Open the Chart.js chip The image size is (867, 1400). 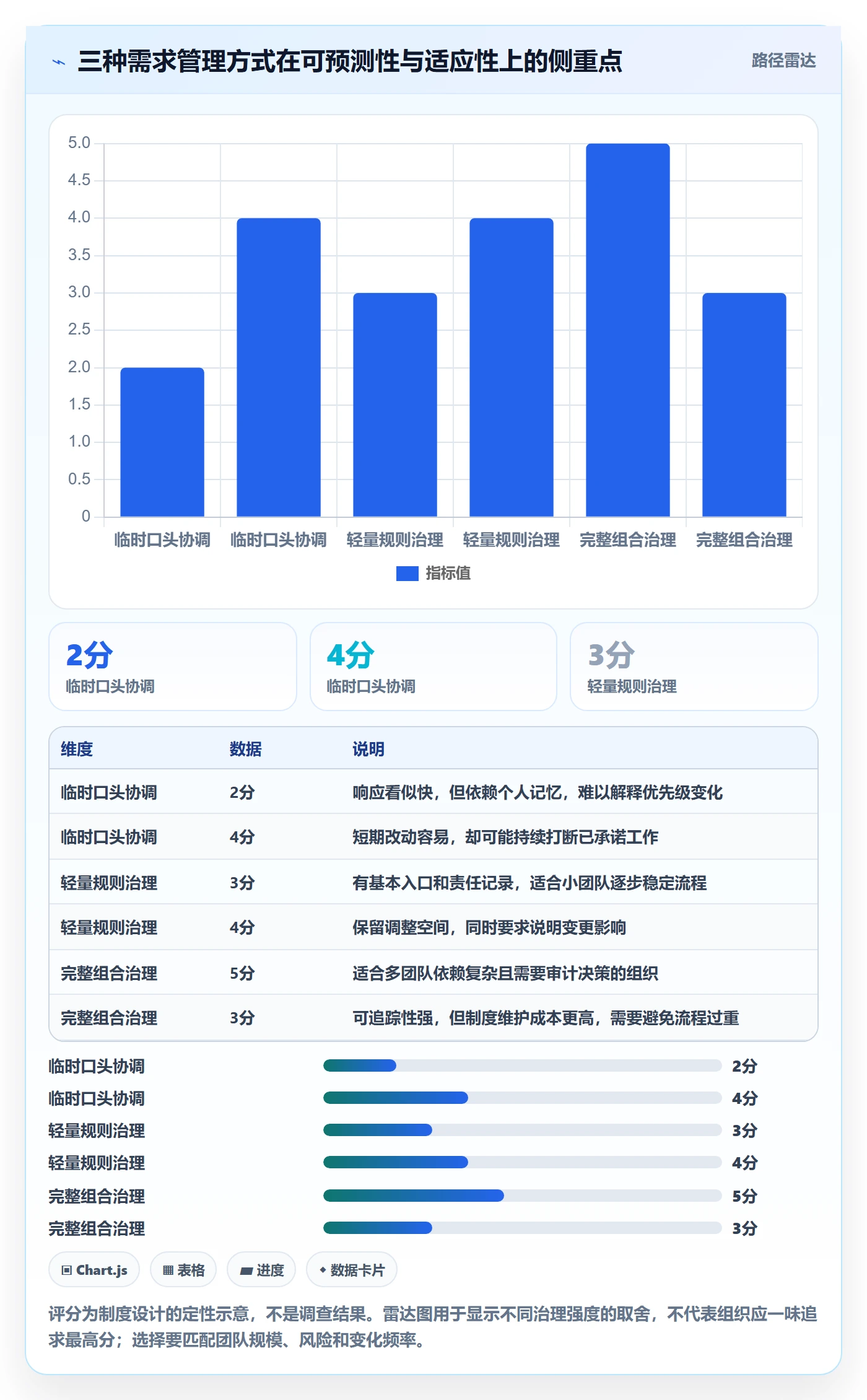click(x=94, y=1270)
